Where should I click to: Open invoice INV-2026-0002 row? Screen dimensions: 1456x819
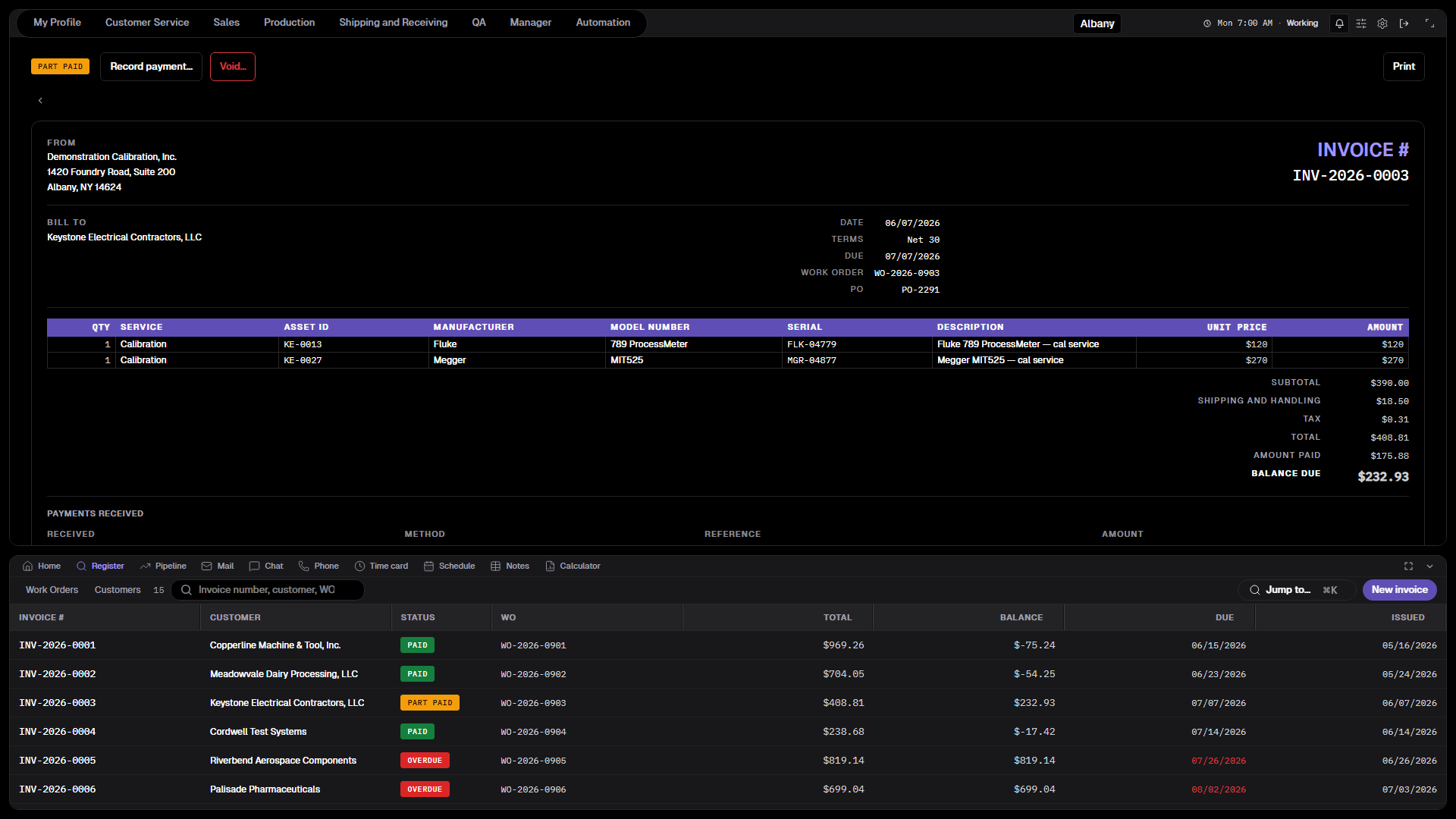pyautogui.click(x=728, y=674)
